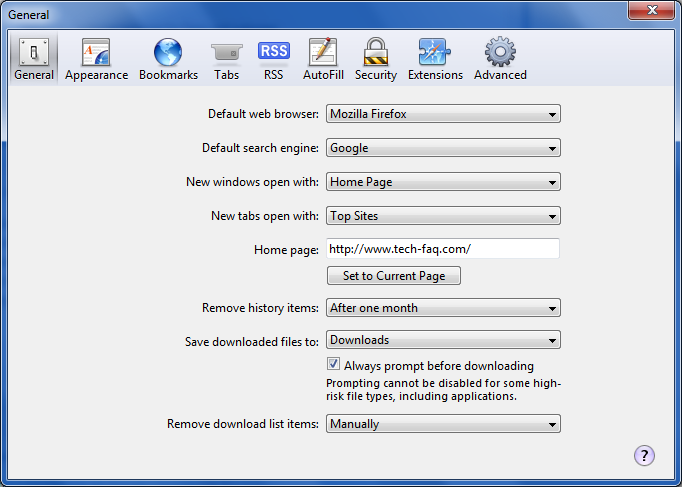Switch to the Tabs preferences pane
The height and width of the screenshot is (487, 682).
(x=227, y=59)
